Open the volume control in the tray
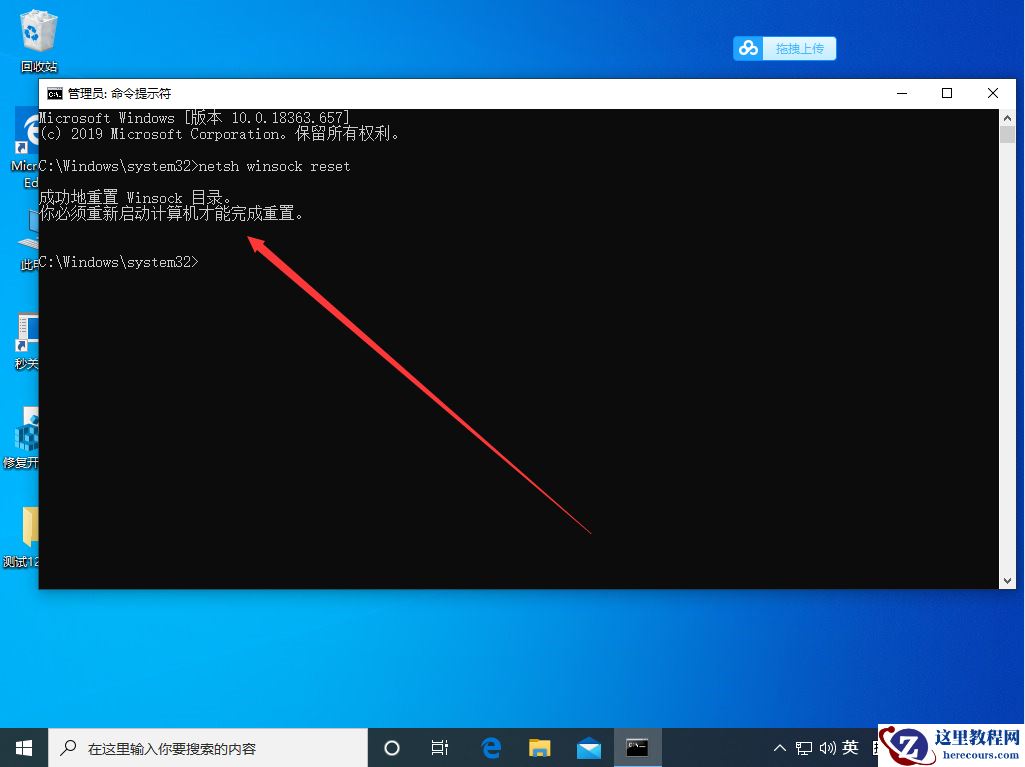 pos(826,747)
